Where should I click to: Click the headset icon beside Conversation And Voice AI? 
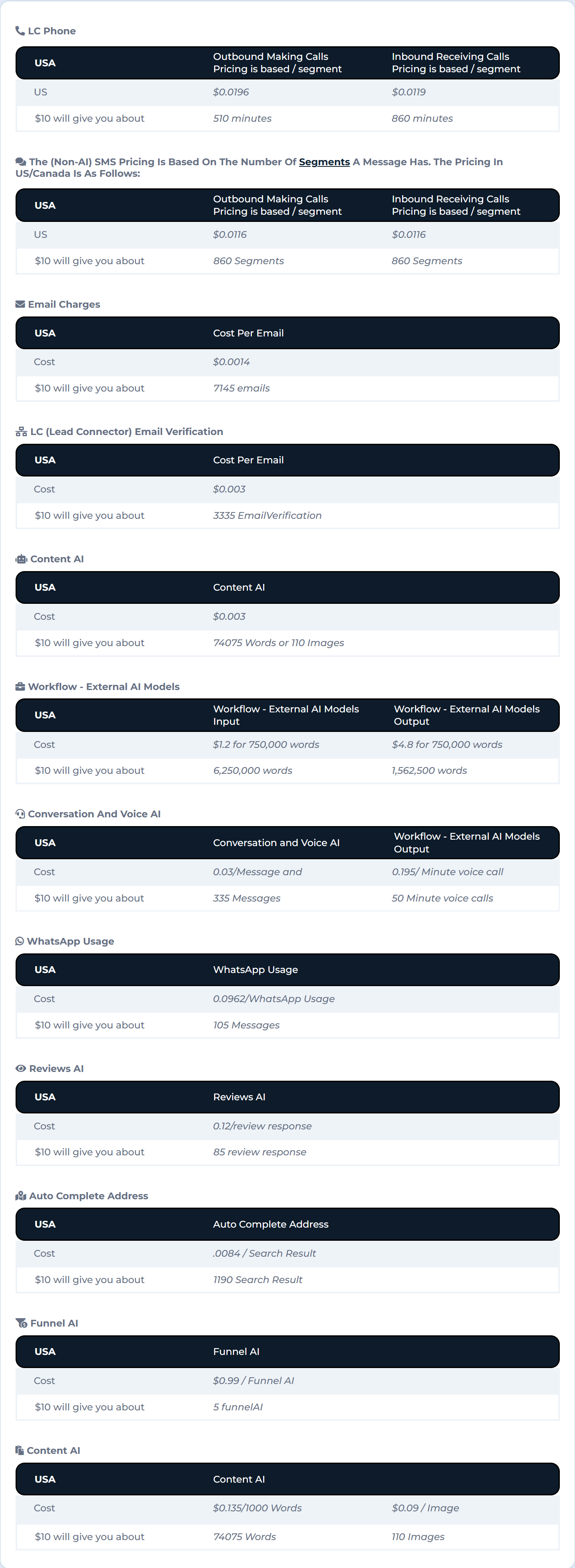(x=20, y=814)
